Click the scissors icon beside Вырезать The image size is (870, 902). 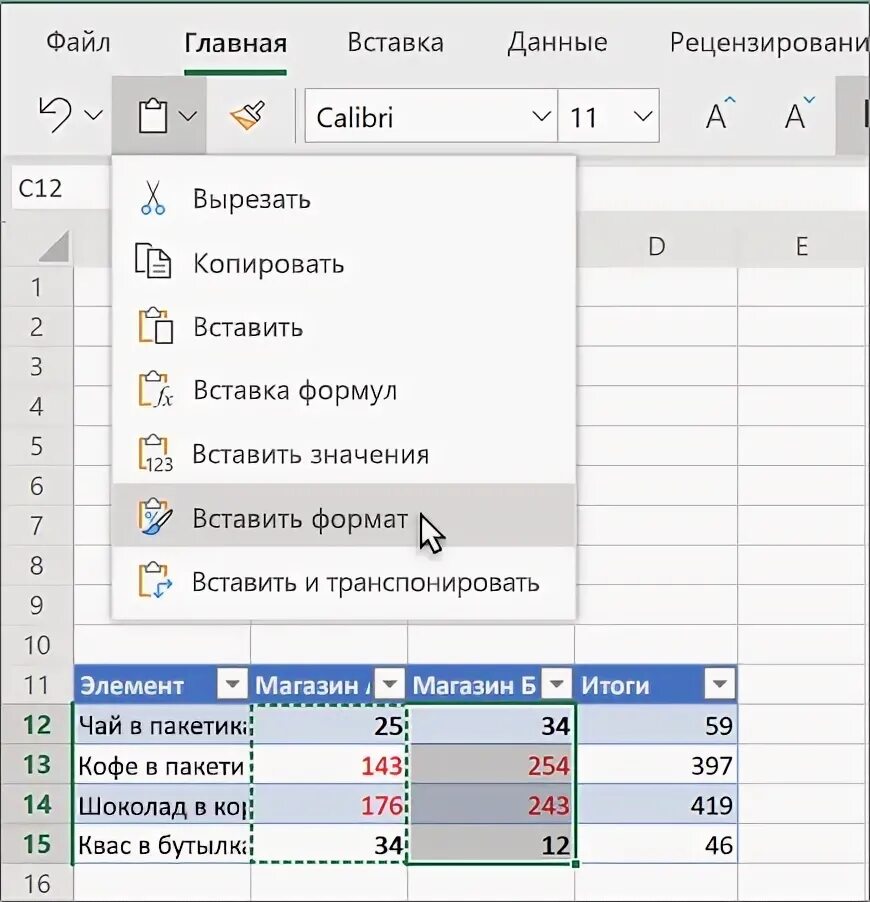[x=153, y=198]
